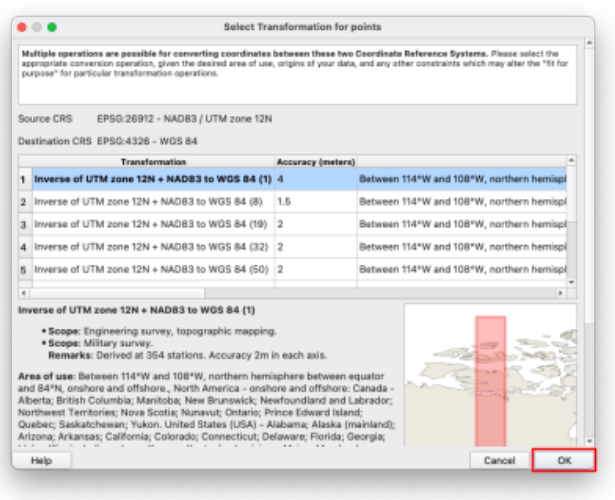The height and width of the screenshot is (500, 615).
Task: Click the green zoom window button
Action: coord(52,27)
